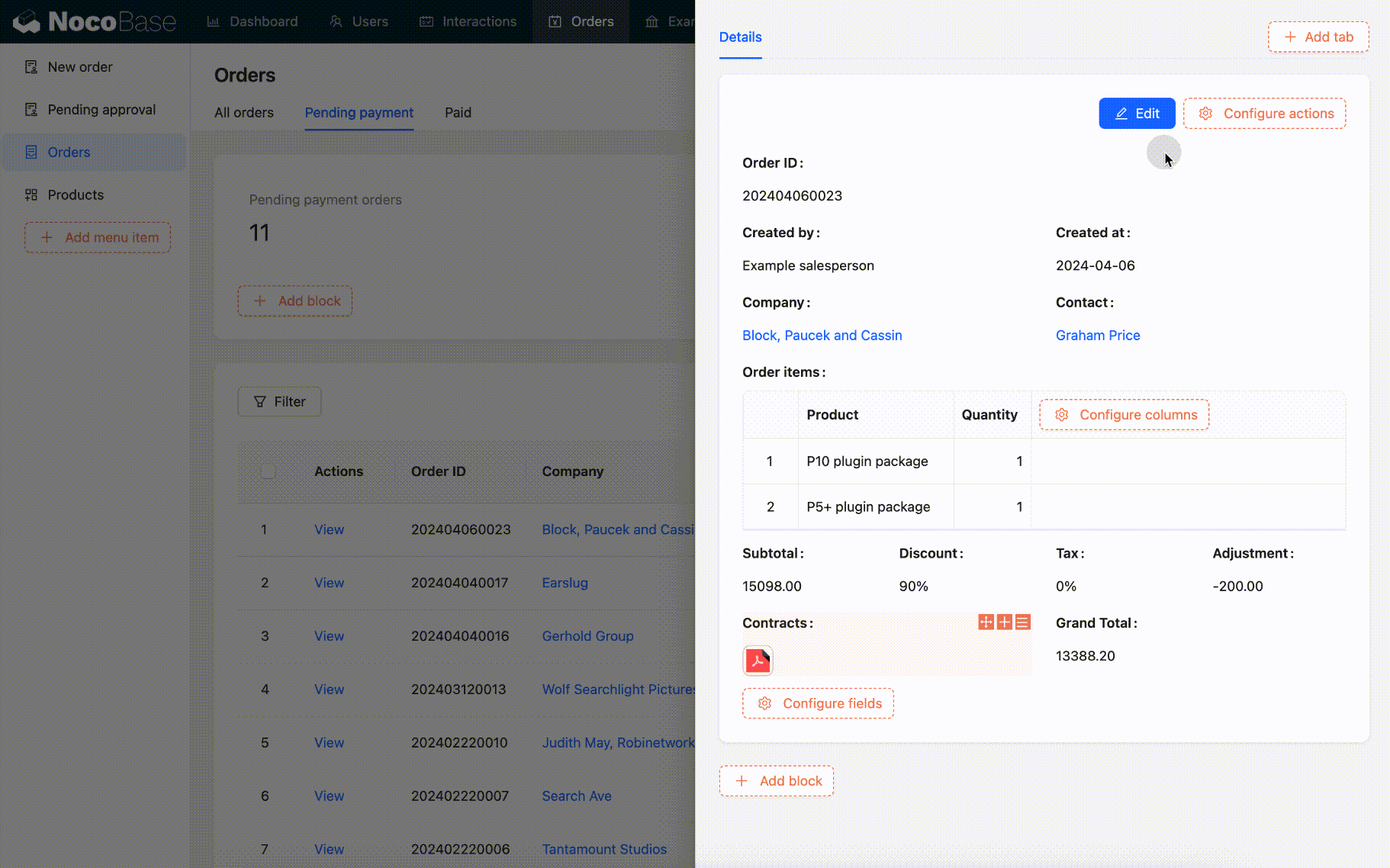
Task: Click the Subtotal value 15098.00
Action: pyautogui.click(x=772, y=587)
